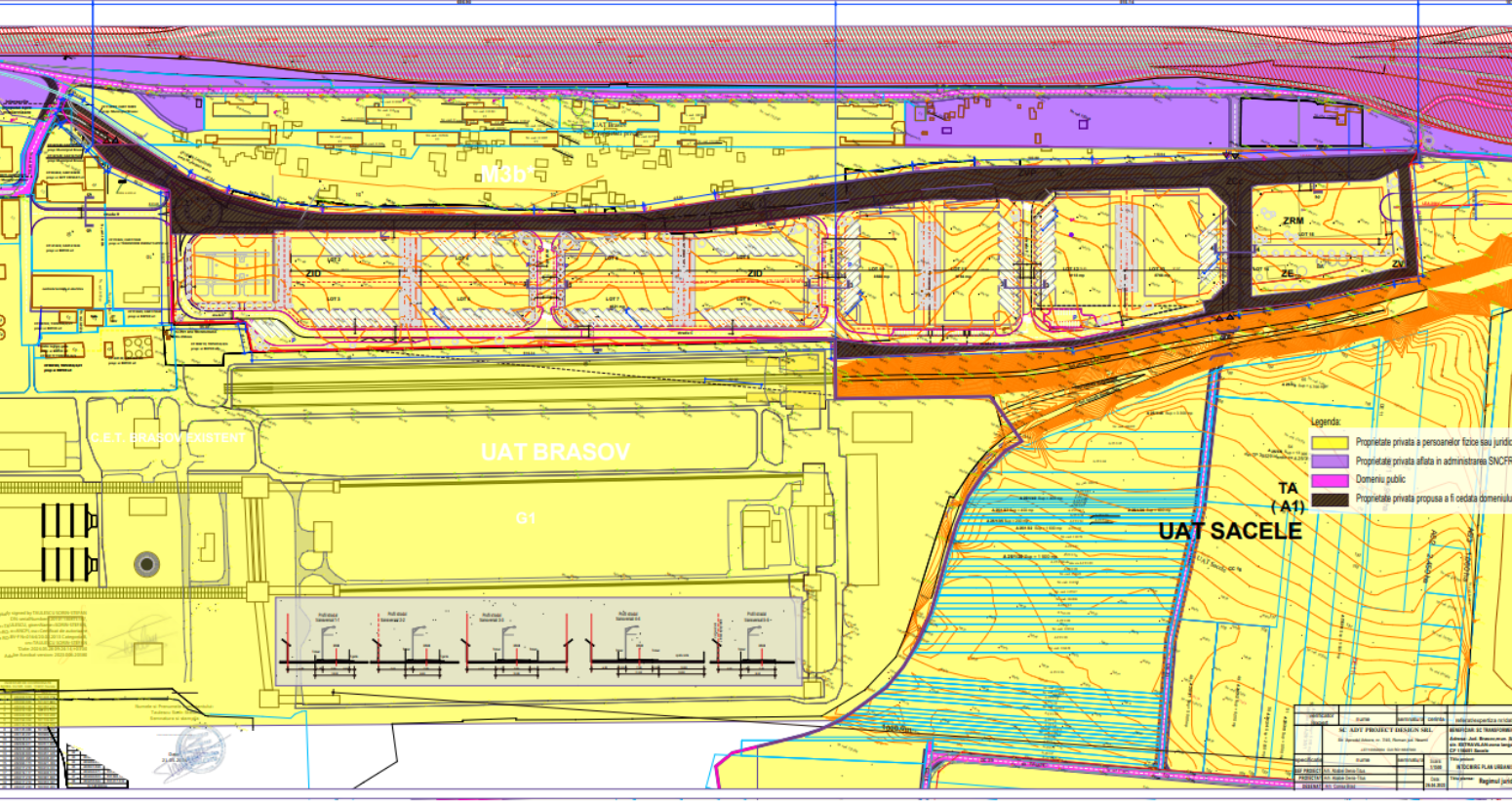Click the yellow legend color swatch

click(x=1330, y=442)
